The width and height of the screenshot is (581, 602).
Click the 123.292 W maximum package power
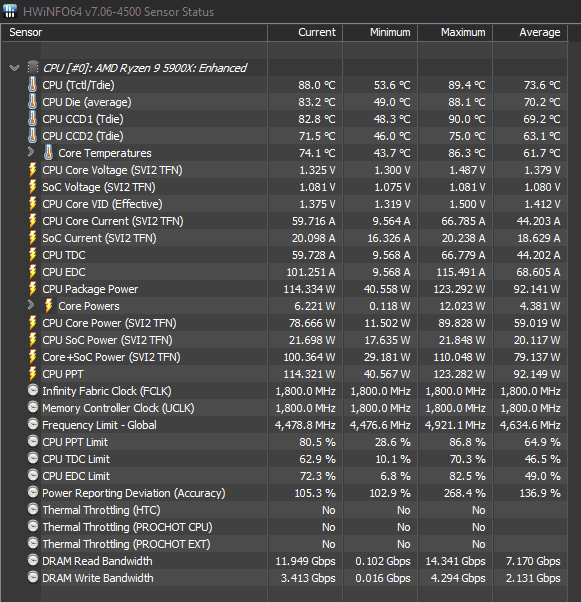pyautogui.click(x=459, y=289)
